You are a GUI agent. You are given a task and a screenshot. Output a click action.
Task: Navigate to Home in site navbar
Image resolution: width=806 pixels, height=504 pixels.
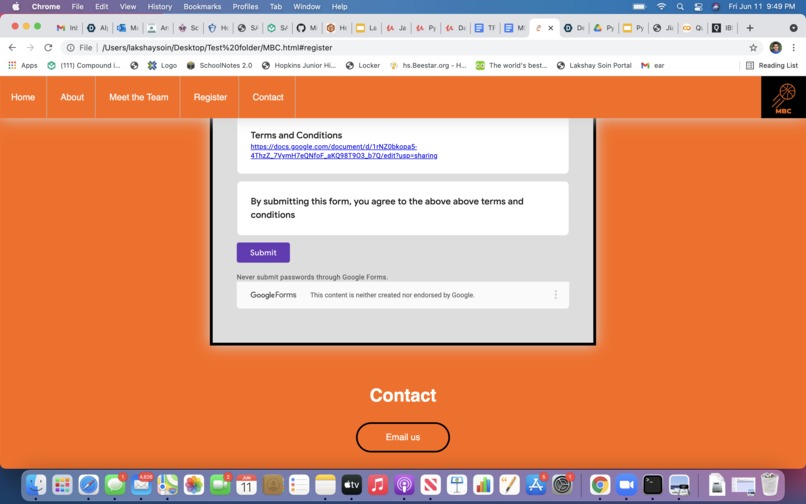23,97
